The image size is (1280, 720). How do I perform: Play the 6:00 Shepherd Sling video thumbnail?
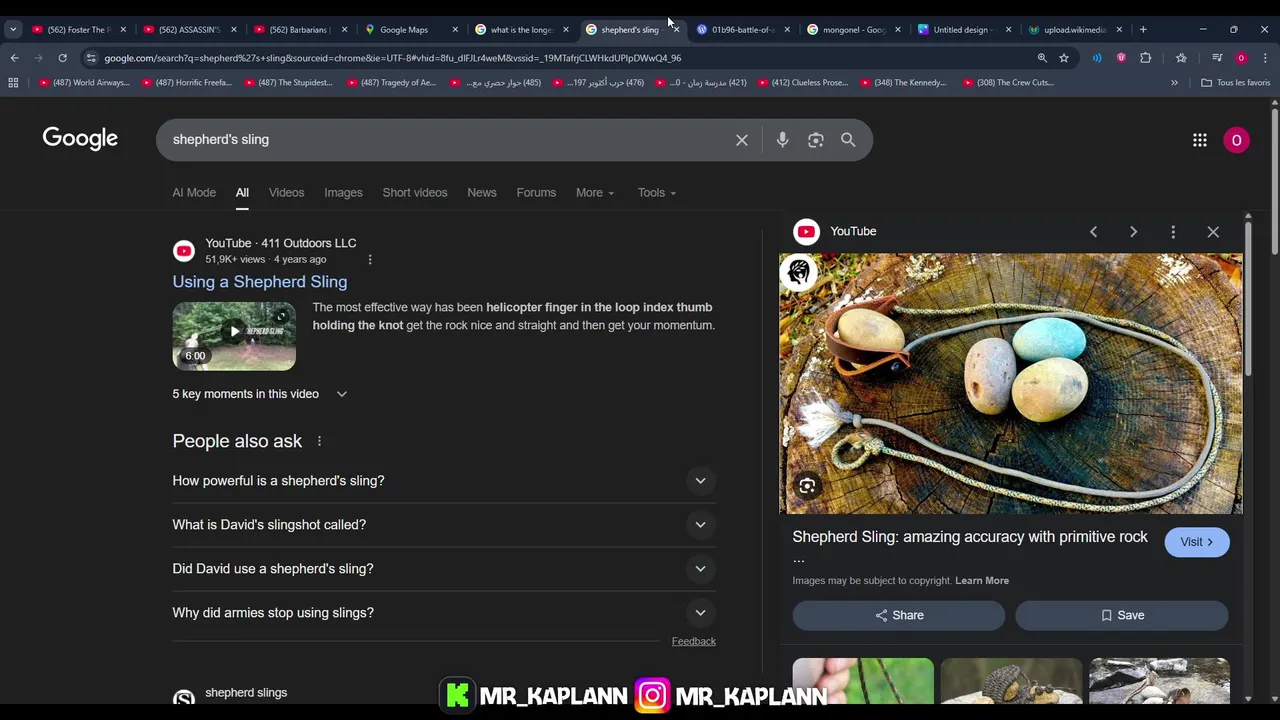tap(234, 336)
